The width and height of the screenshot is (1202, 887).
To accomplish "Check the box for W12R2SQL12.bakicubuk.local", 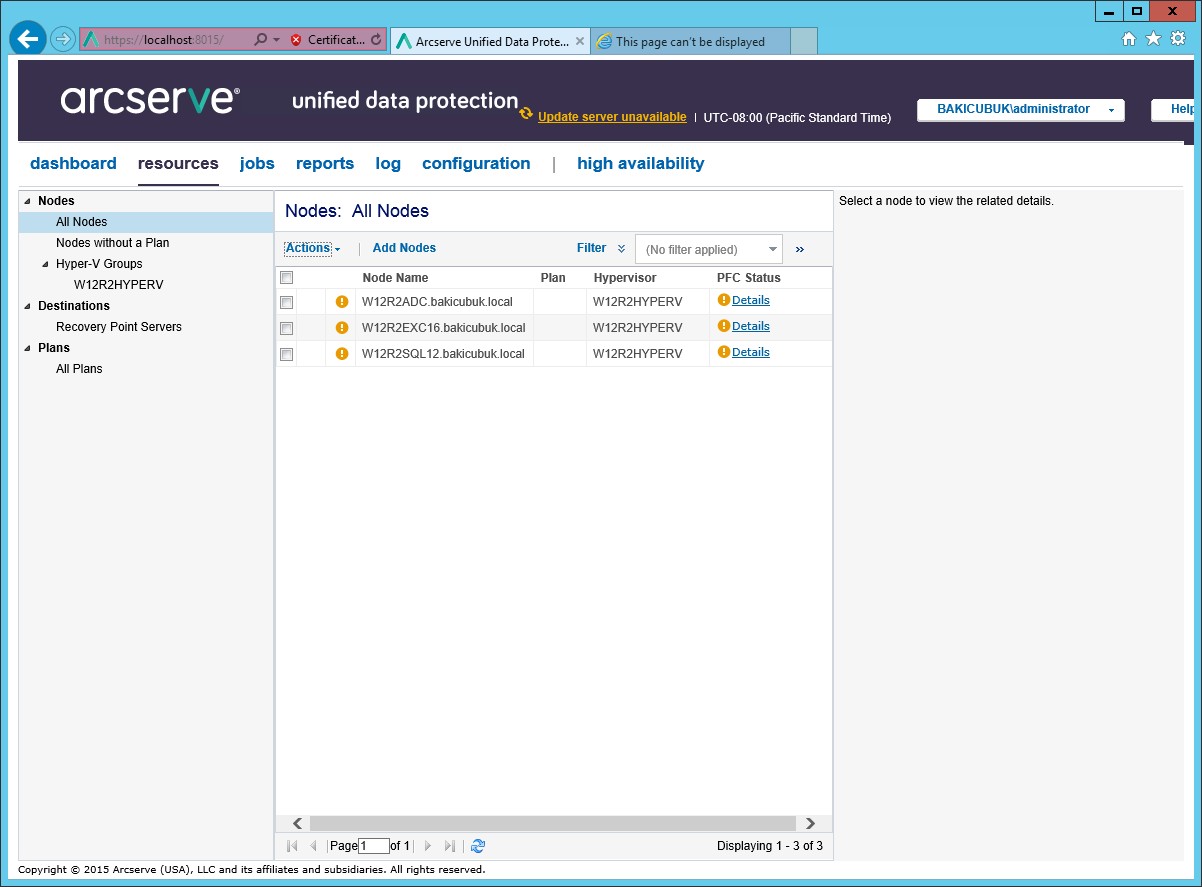I will (287, 354).
